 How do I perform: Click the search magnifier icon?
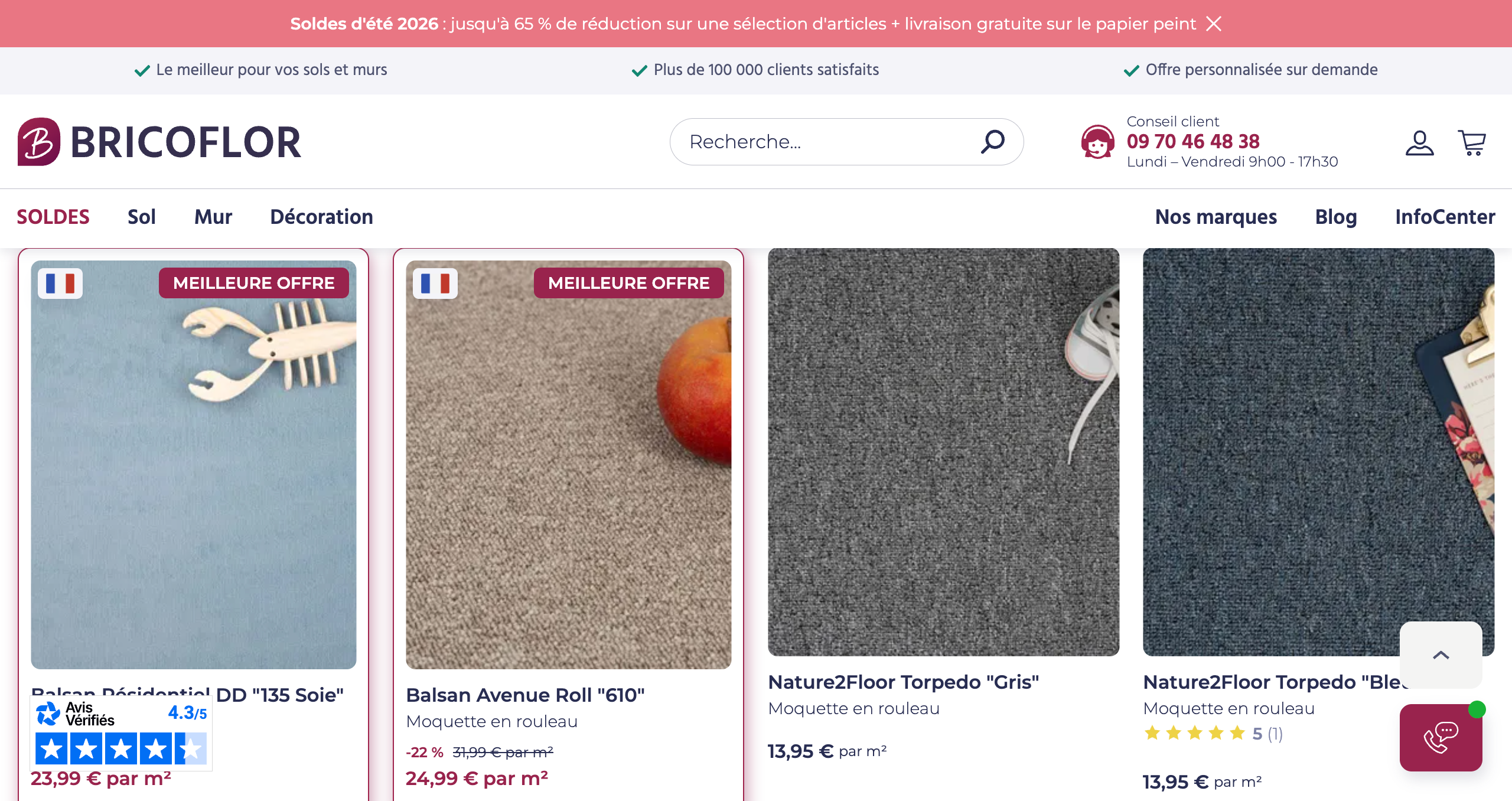993,142
